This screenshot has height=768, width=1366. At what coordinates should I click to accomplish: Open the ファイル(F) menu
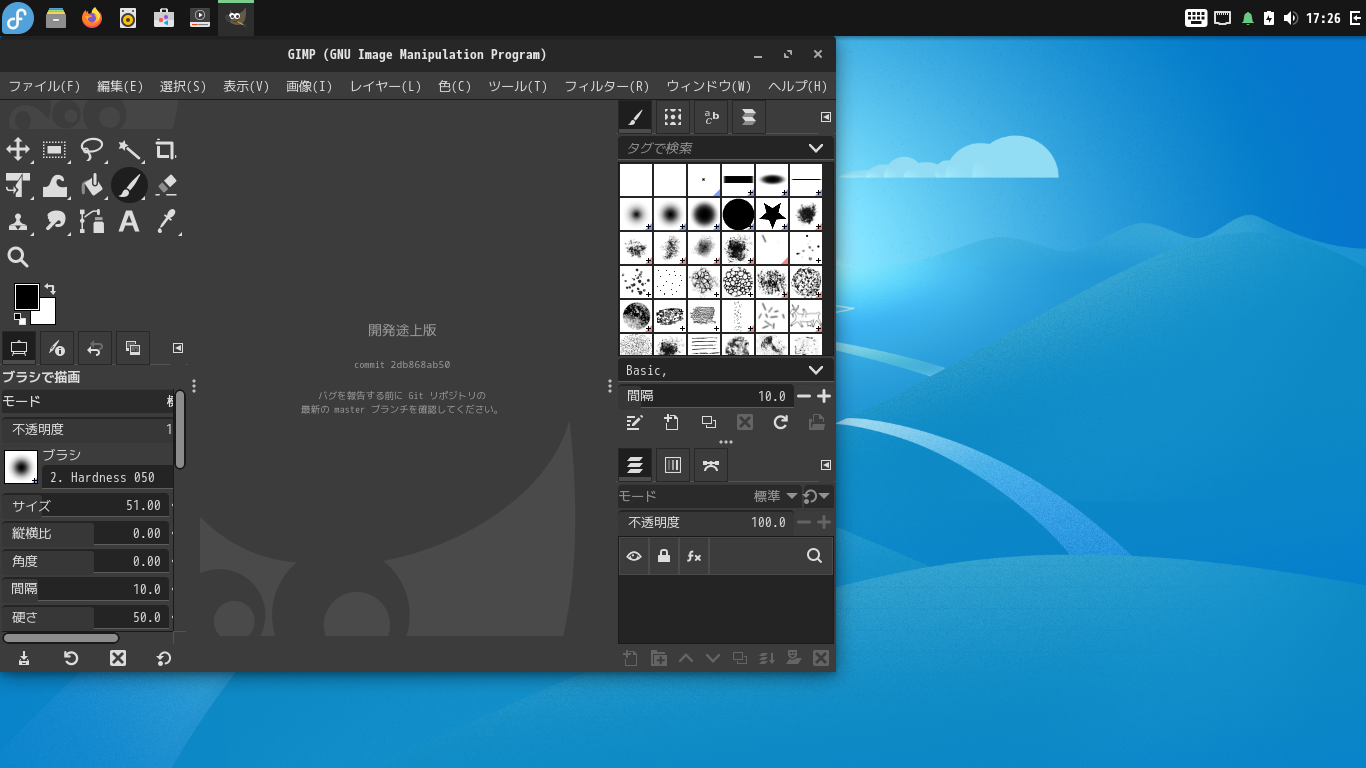pos(44,86)
